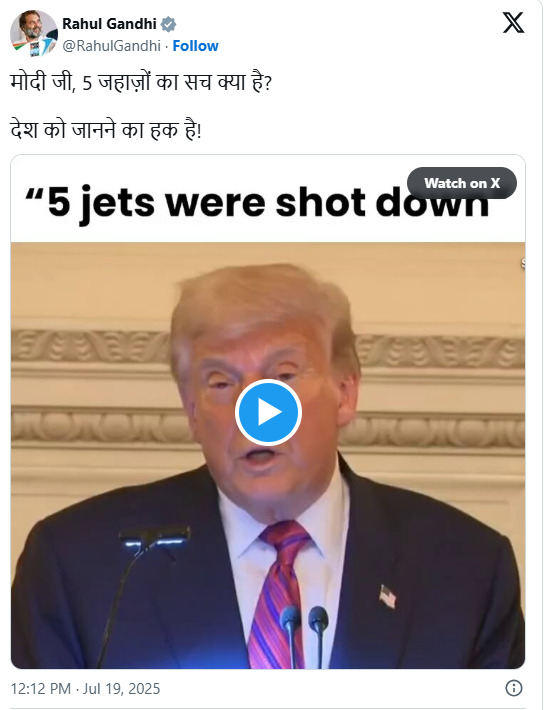Click the Watch on X button

[x=462, y=183]
